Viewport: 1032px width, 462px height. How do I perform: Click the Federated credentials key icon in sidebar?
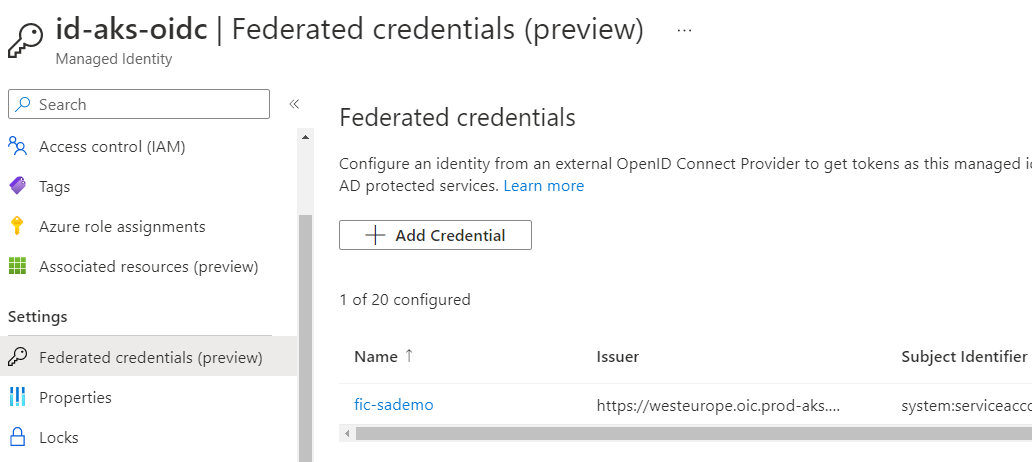coord(17,357)
